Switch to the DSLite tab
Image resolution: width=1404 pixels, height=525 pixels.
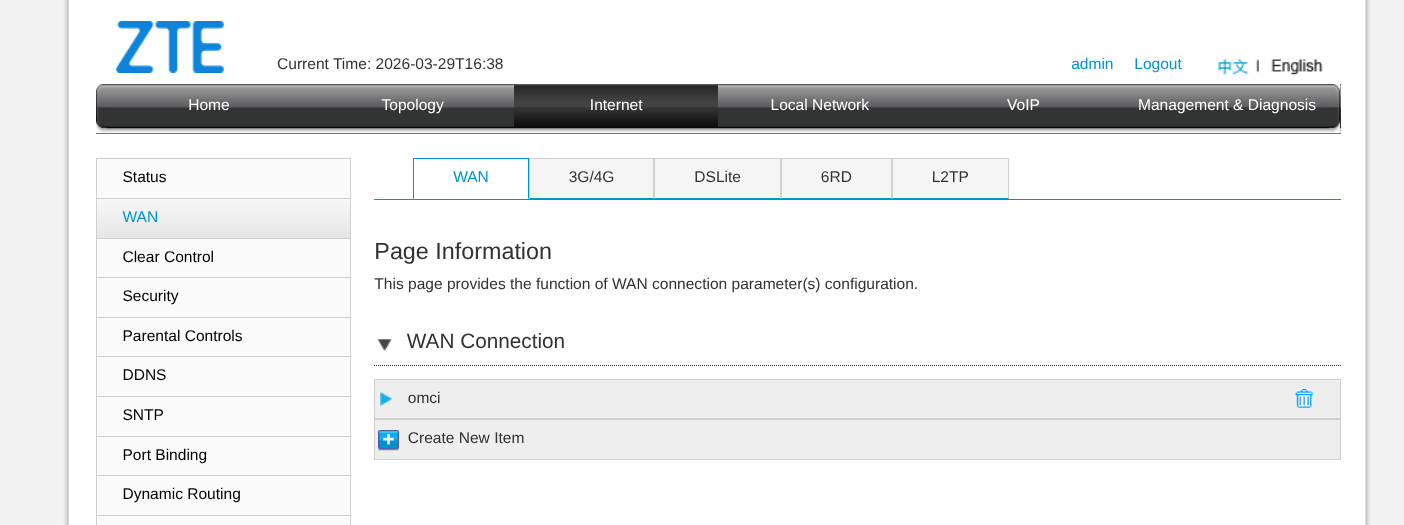pyautogui.click(x=717, y=178)
